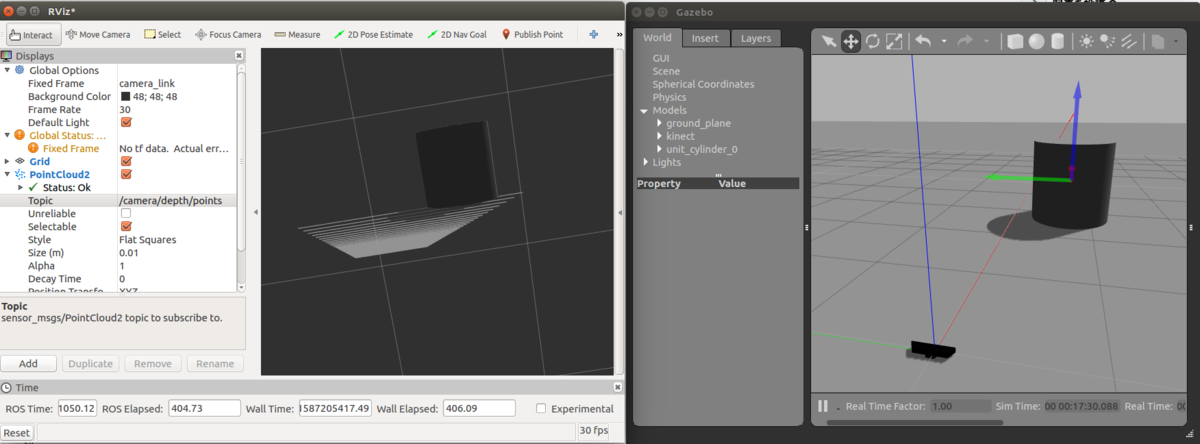Select Gazebo's scale mode tool
The width and height of the screenshot is (1200, 444).
tap(894, 41)
